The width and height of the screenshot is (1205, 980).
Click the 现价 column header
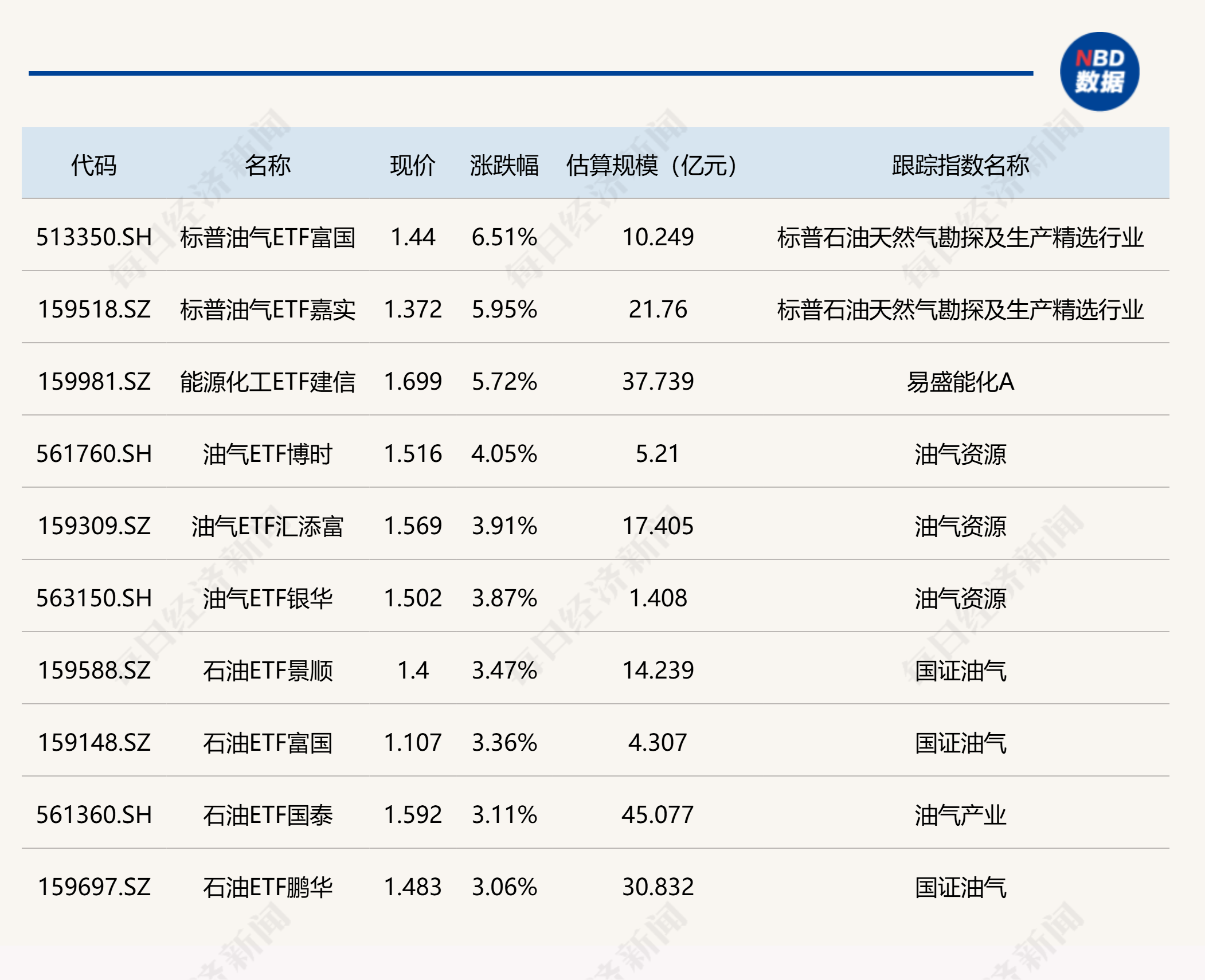coord(413,166)
